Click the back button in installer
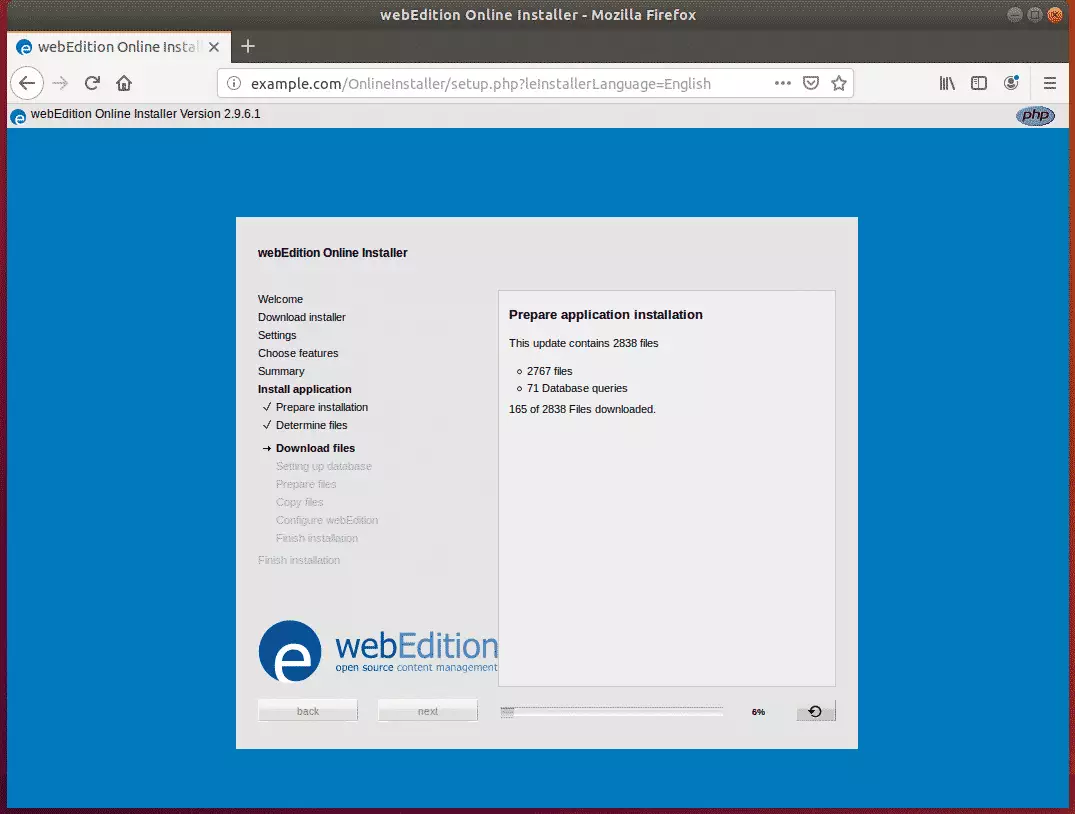 (x=308, y=711)
